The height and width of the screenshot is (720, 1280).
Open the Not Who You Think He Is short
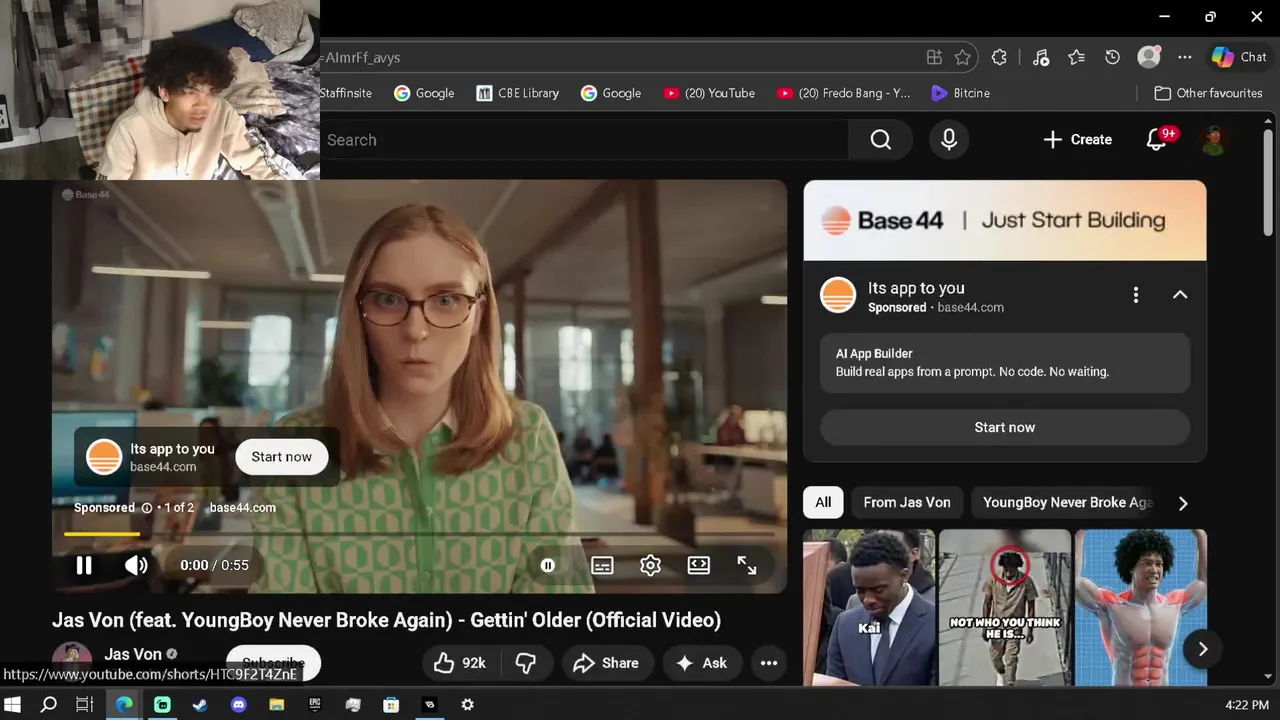click(x=1005, y=608)
